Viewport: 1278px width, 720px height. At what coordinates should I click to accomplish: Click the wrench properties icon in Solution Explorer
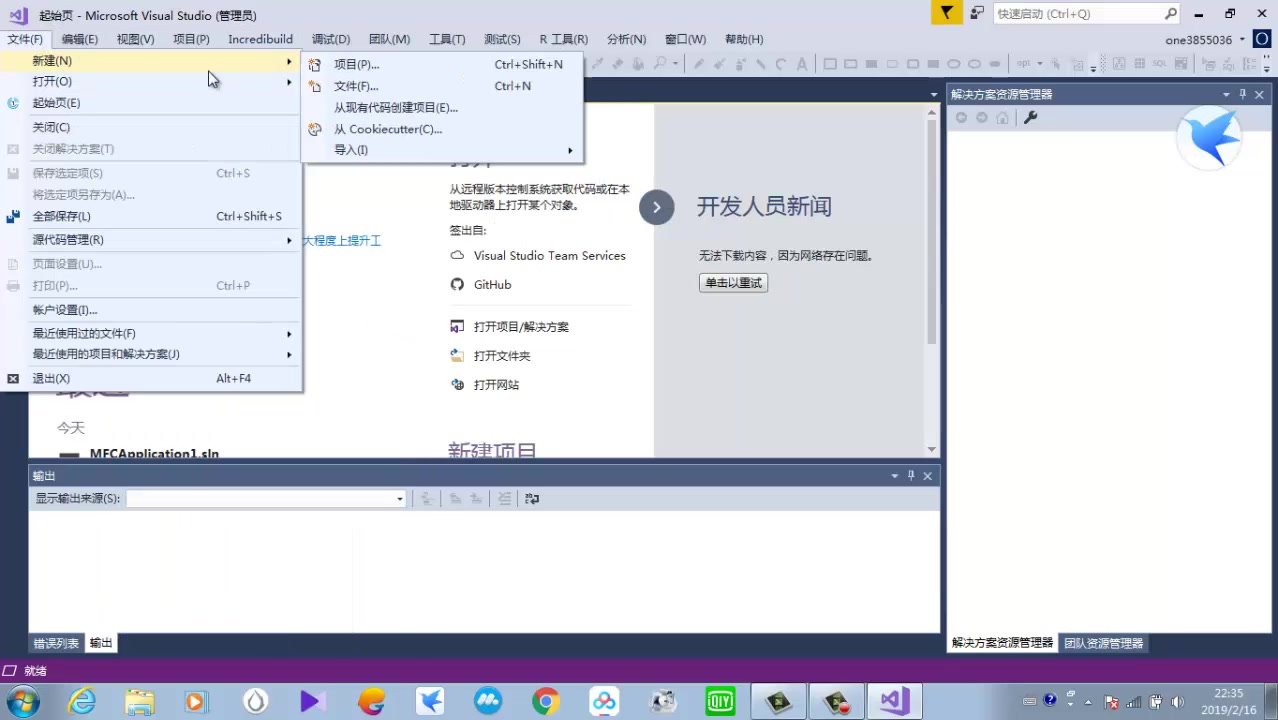click(x=1030, y=117)
